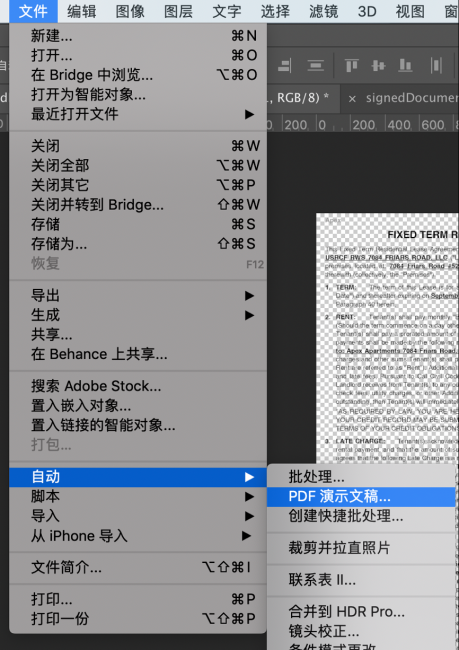459x650 pixels.
Task: Open 文件简介... file info
Action: pyautogui.click(x=138, y=568)
